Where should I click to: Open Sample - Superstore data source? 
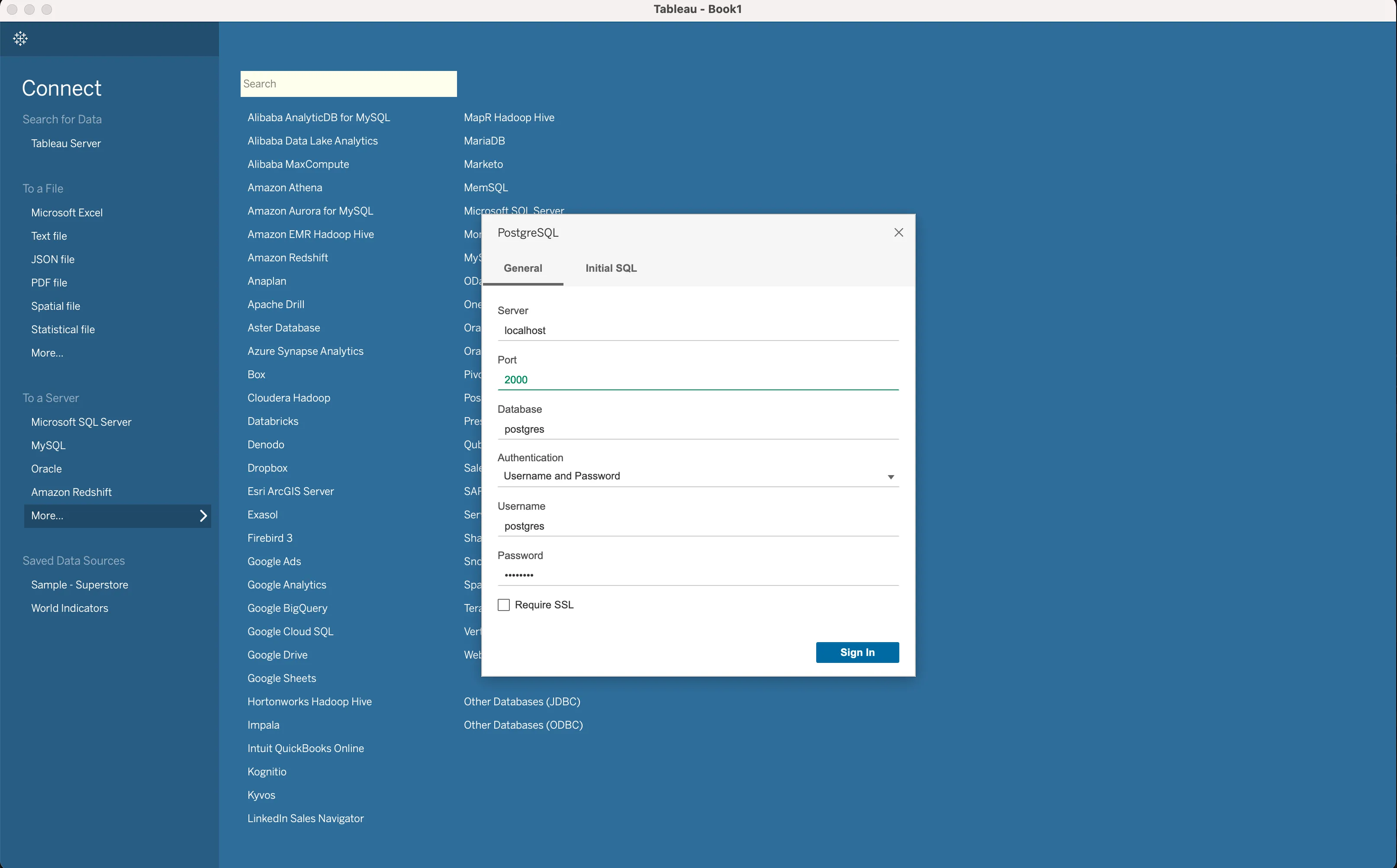coord(79,585)
